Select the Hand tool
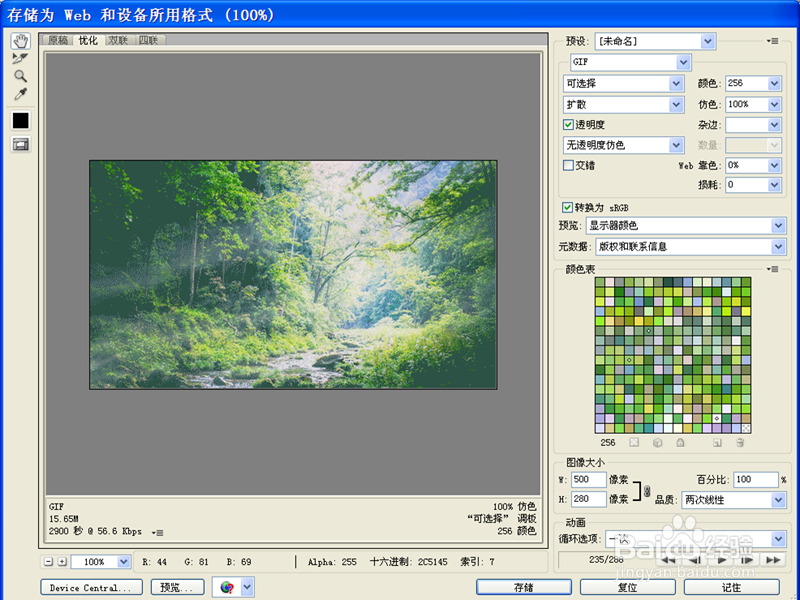 click(x=20, y=41)
